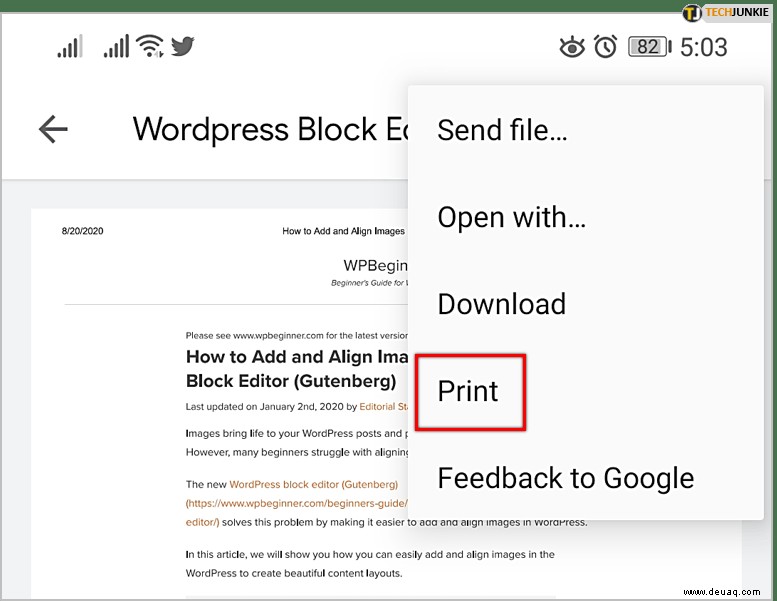Tap the Twitter bird notification icon
This screenshot has width=777, height=601.
pyautogui.click(x=182, y=47)
